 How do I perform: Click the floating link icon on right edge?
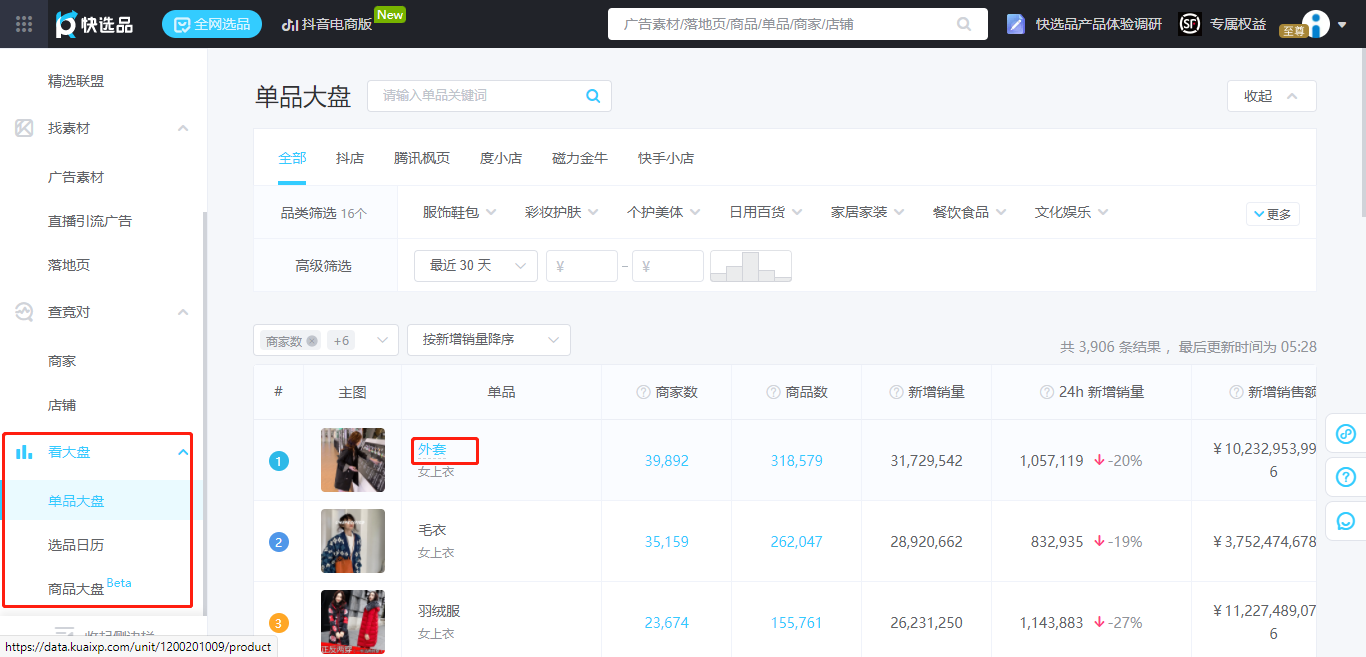pos(1346,434)
